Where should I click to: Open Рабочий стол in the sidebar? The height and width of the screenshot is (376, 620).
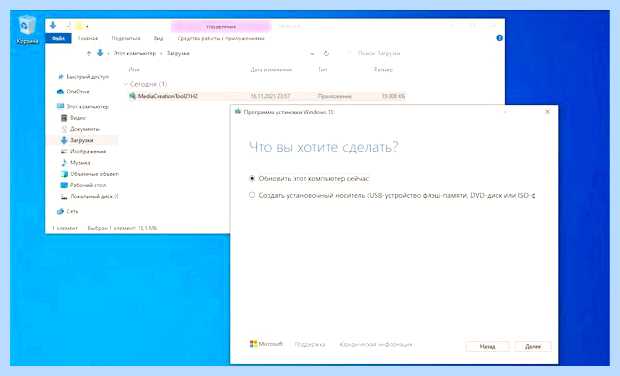coord(87,185)
